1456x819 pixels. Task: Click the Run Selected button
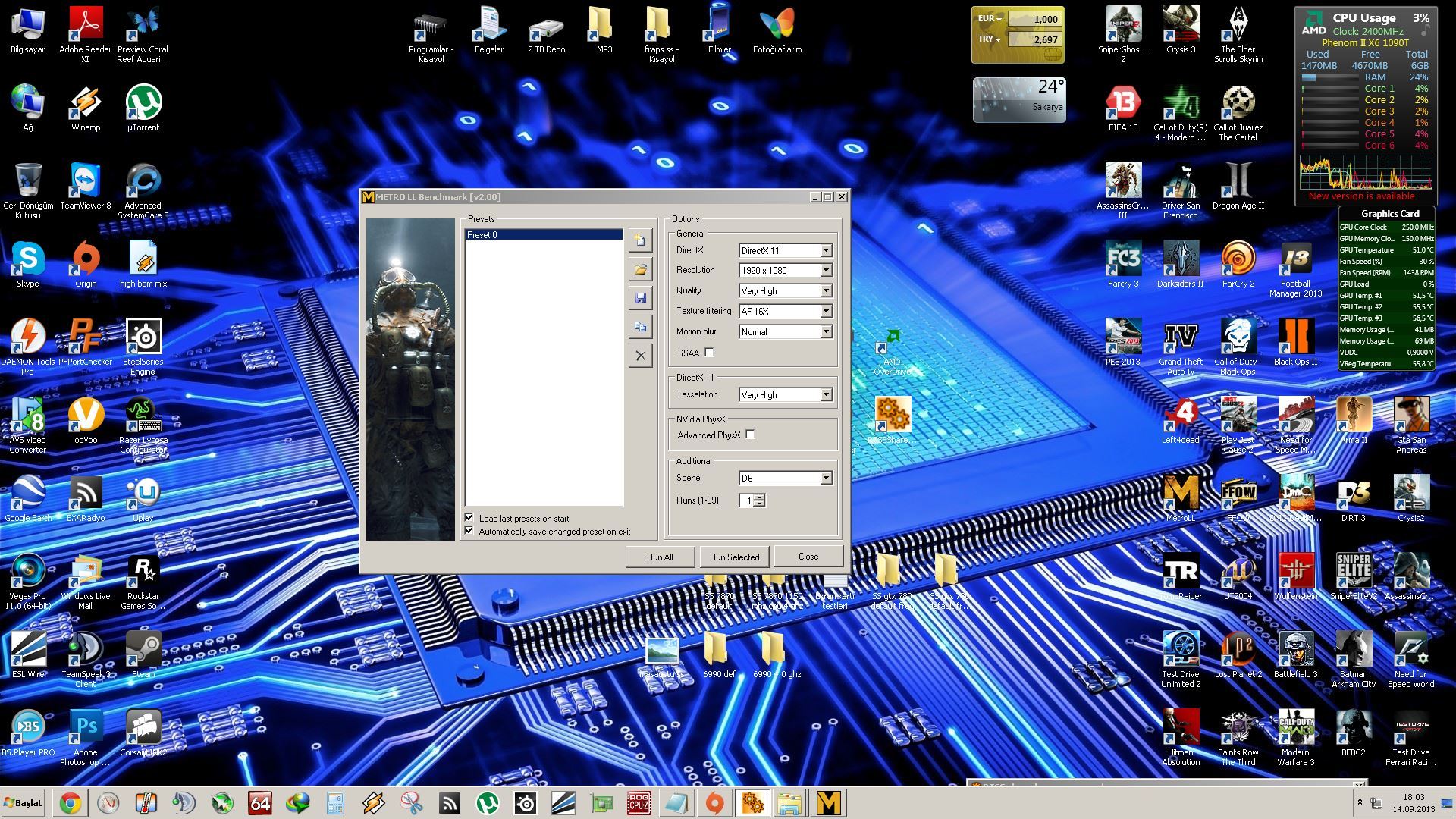click(x=733, y=557)
